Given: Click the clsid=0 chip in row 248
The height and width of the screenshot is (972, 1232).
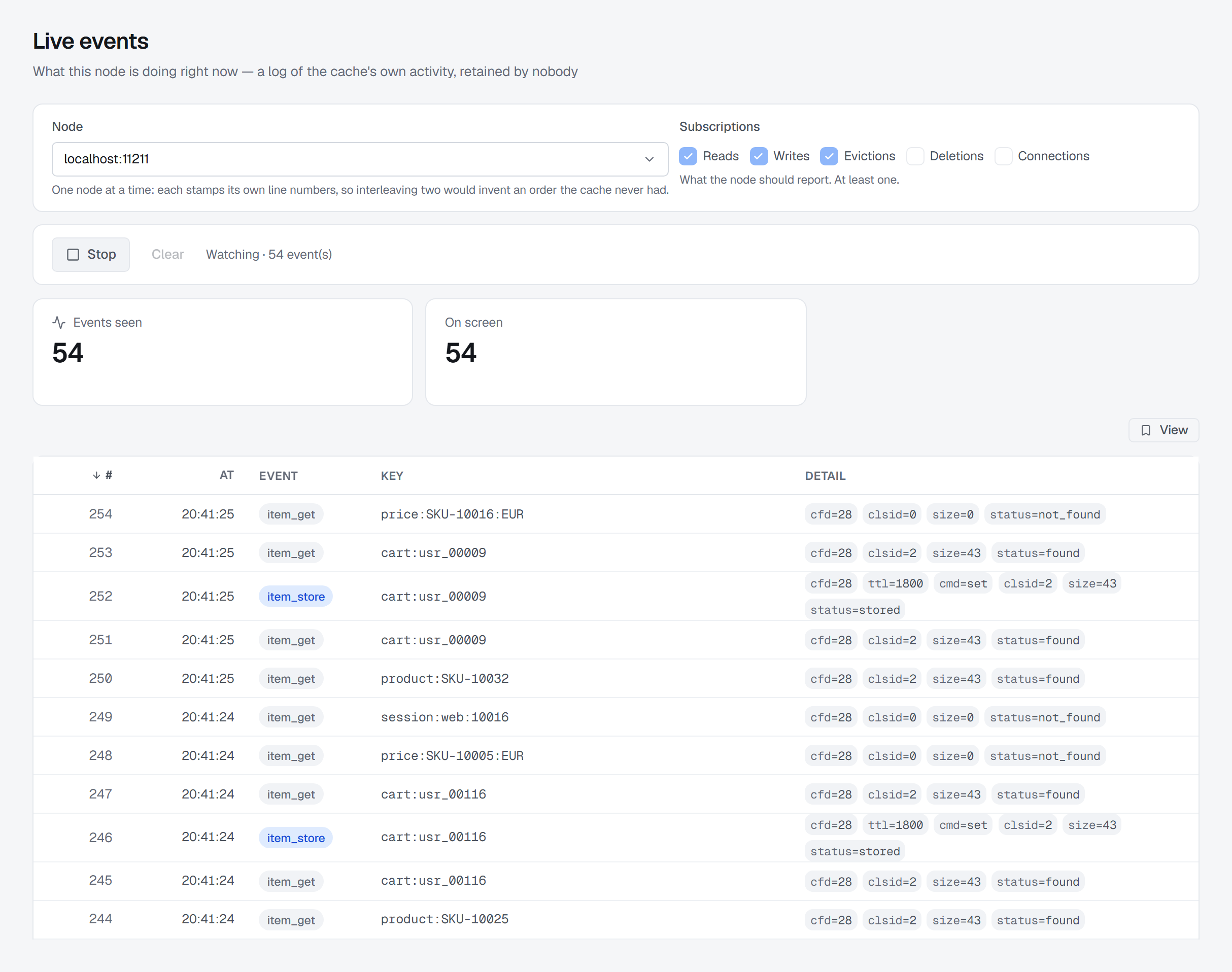Looking at the screenshot, I should tap(892, 756).
